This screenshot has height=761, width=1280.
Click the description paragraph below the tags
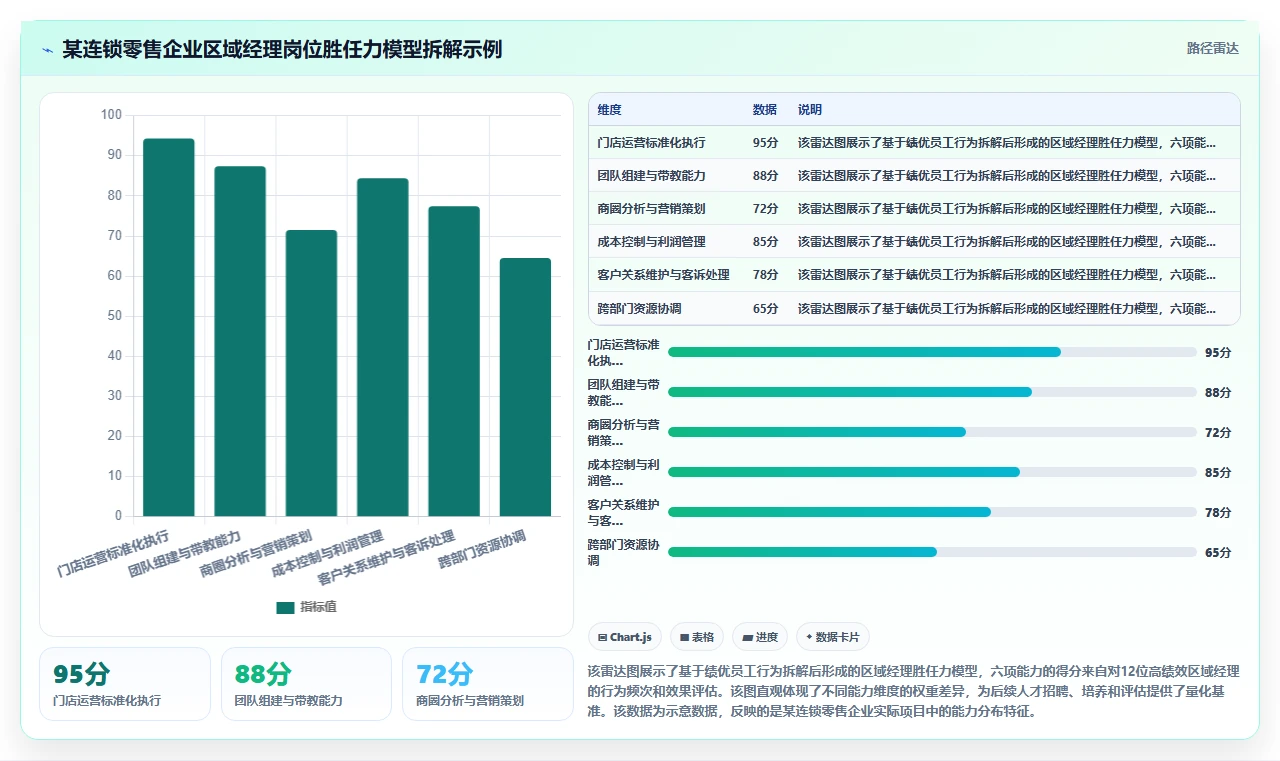click(x=914, y=691)
